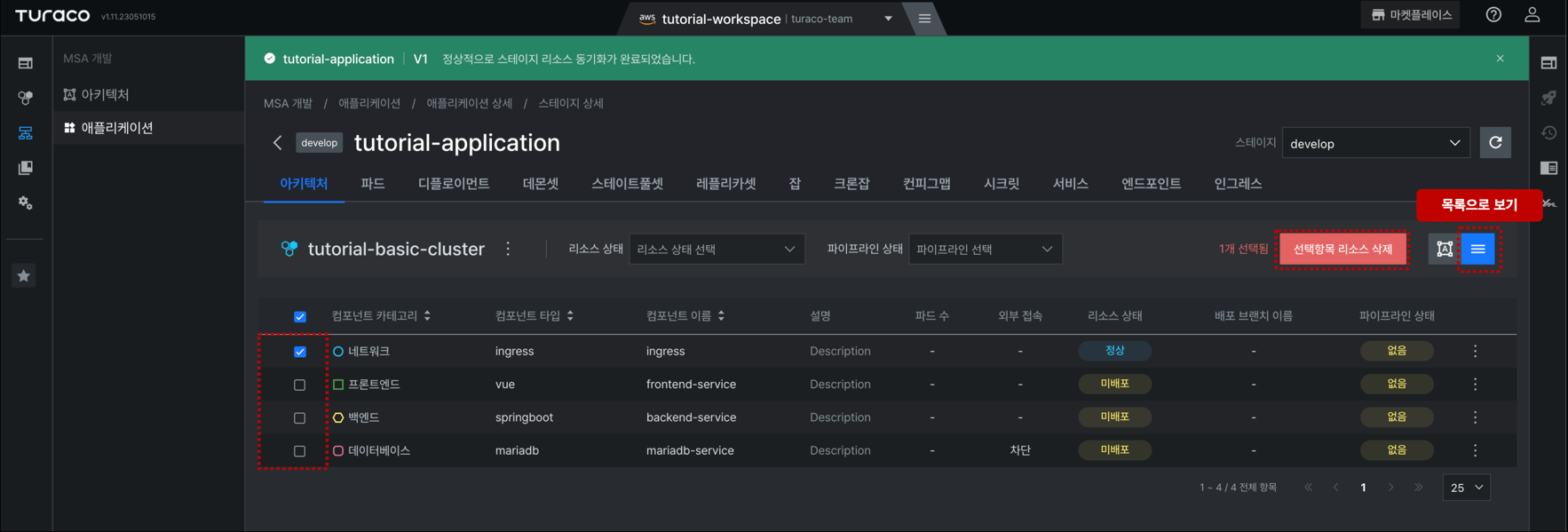
Task: Check the frontend-service row checkbox
Action: coord(300,385)
